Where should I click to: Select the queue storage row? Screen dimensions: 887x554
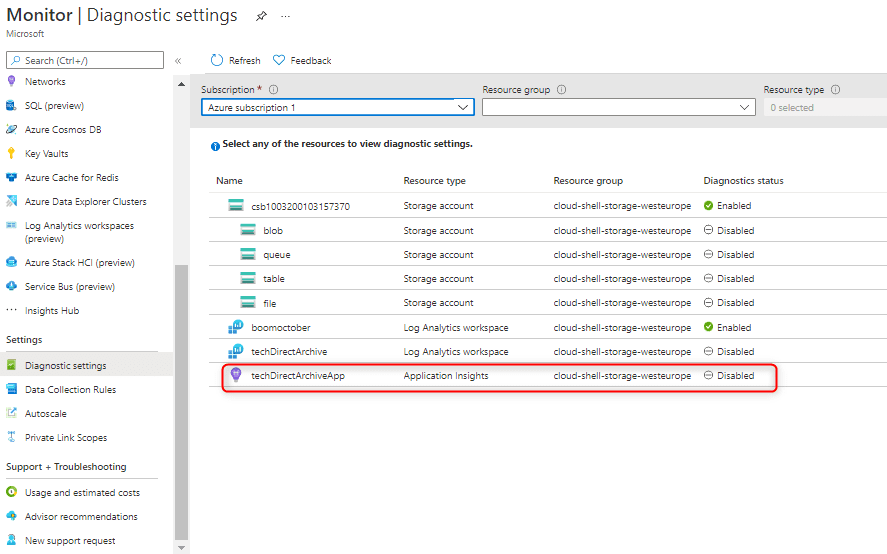548,254
